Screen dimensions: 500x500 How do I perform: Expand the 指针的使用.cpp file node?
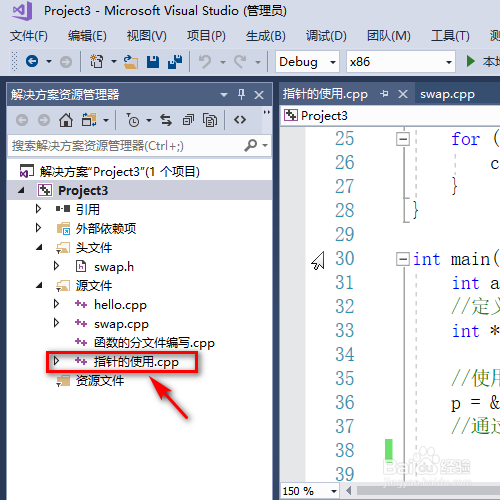tap(57, 361)
